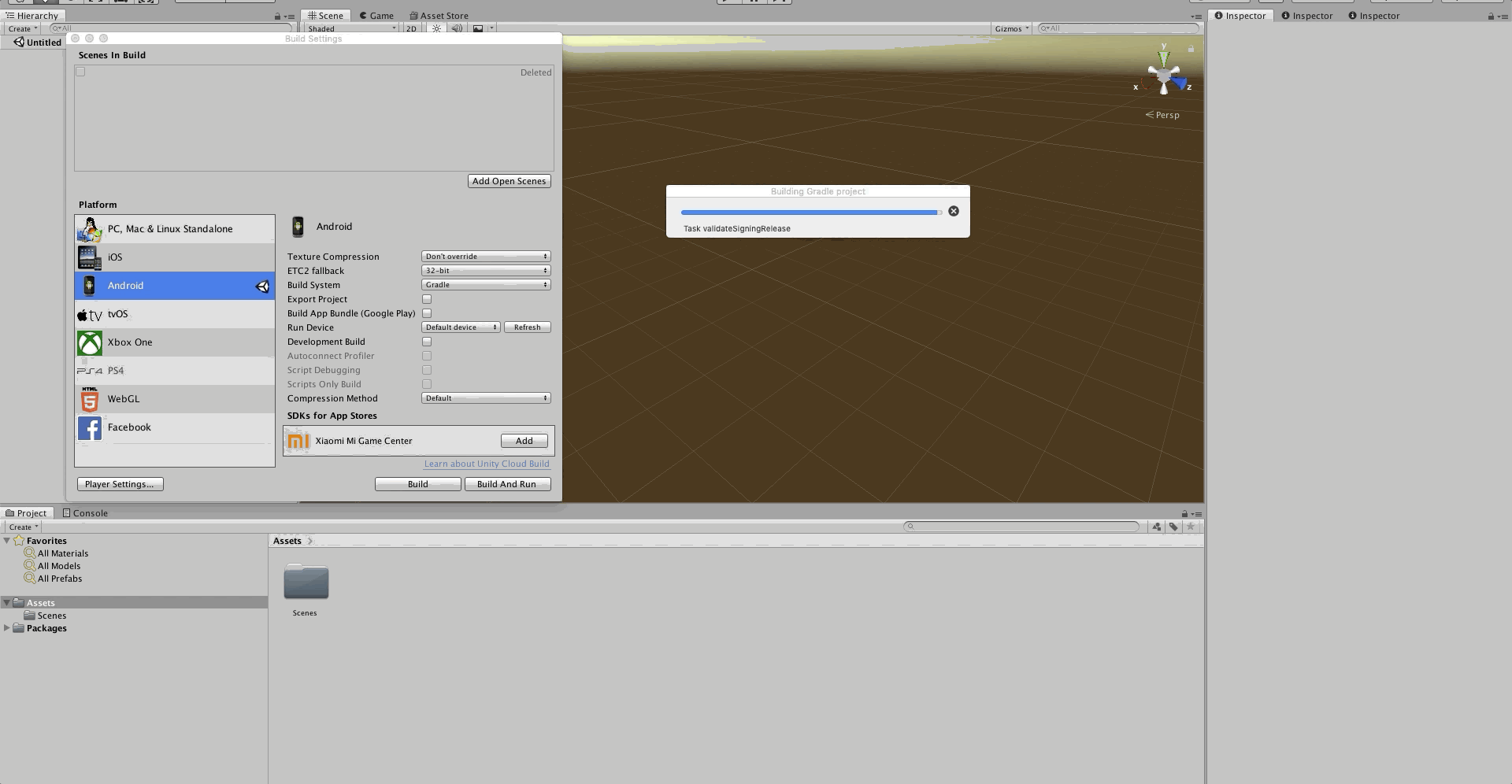Select the Scene tab
This screenshot has width=1512, height=784.
click(x=325, y=16)
